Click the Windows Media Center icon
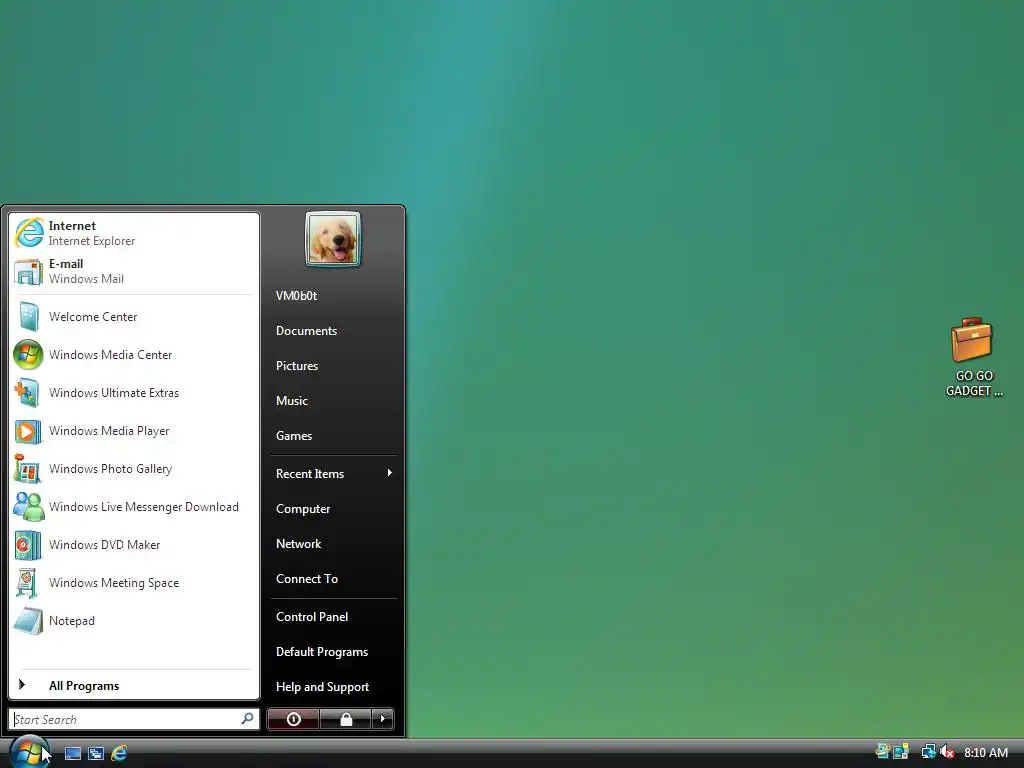1024x768 pixels. pyautogui.click(x=29, y=355)
